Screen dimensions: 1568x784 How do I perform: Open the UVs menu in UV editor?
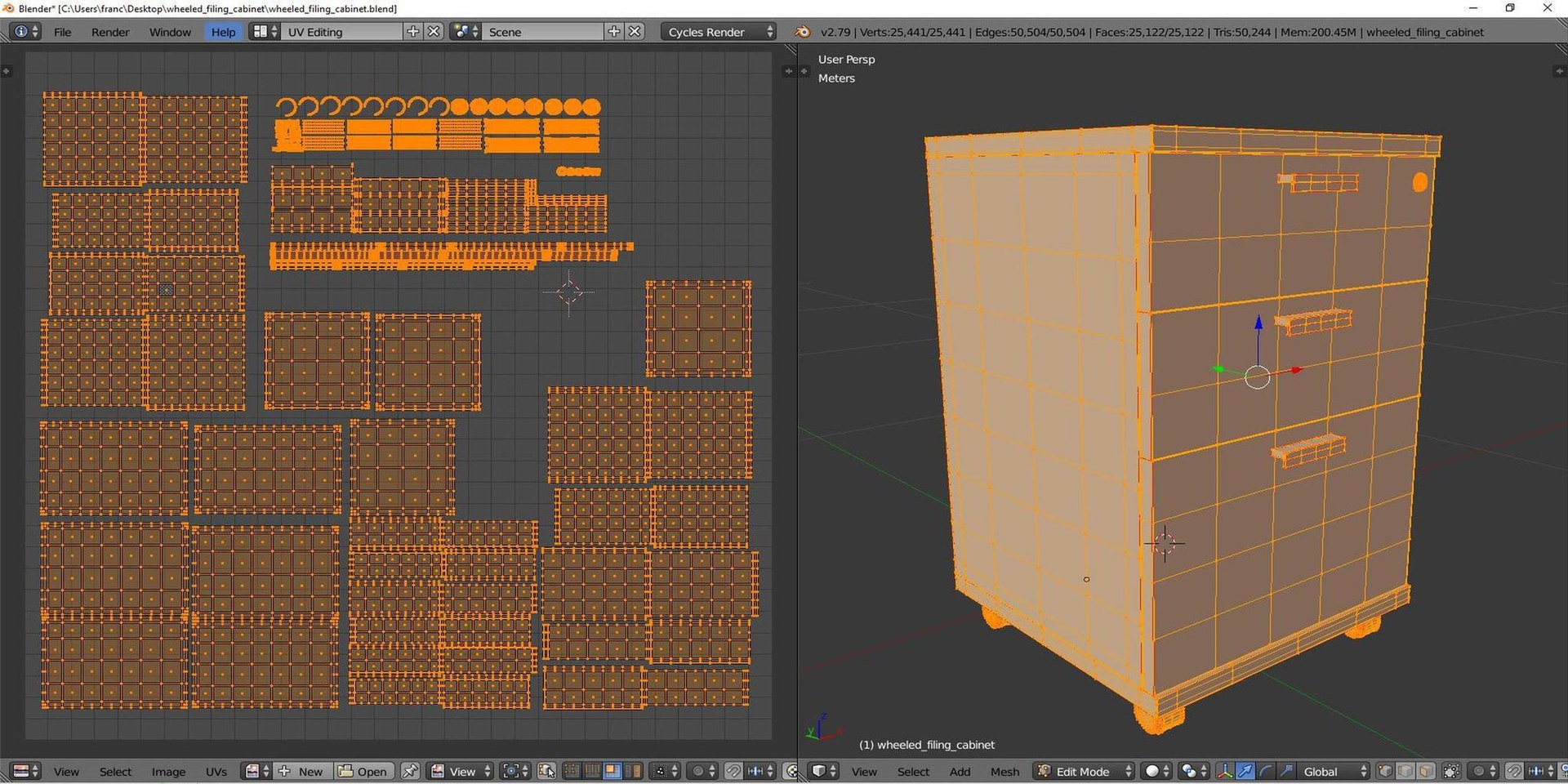point(216,771)
